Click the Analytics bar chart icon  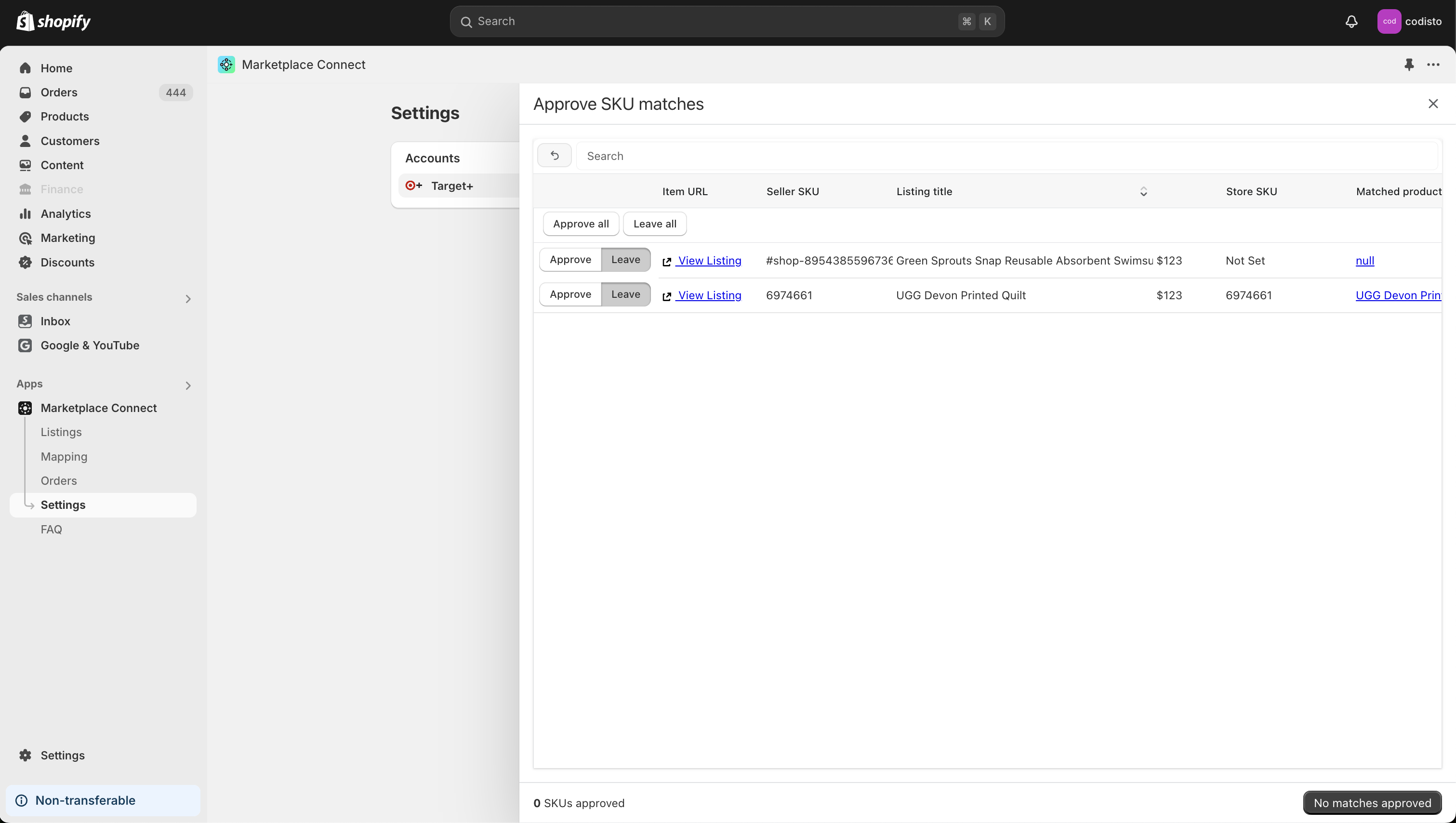click(x=25, y=213)
